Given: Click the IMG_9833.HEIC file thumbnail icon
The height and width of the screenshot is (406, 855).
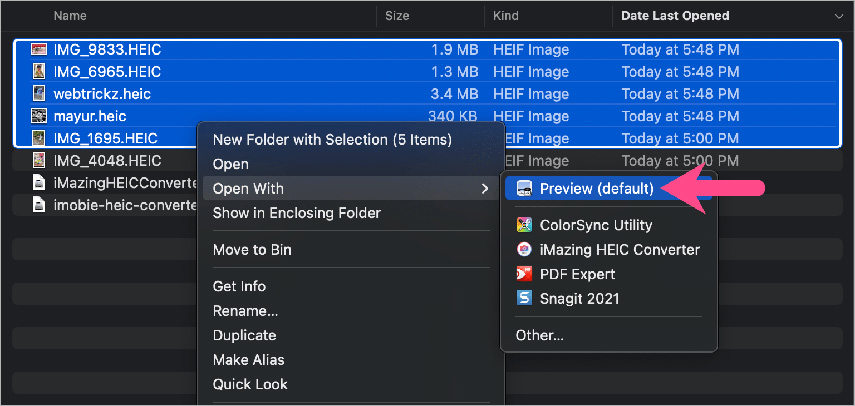Looking at the screenshot, I should click(39, 49).
